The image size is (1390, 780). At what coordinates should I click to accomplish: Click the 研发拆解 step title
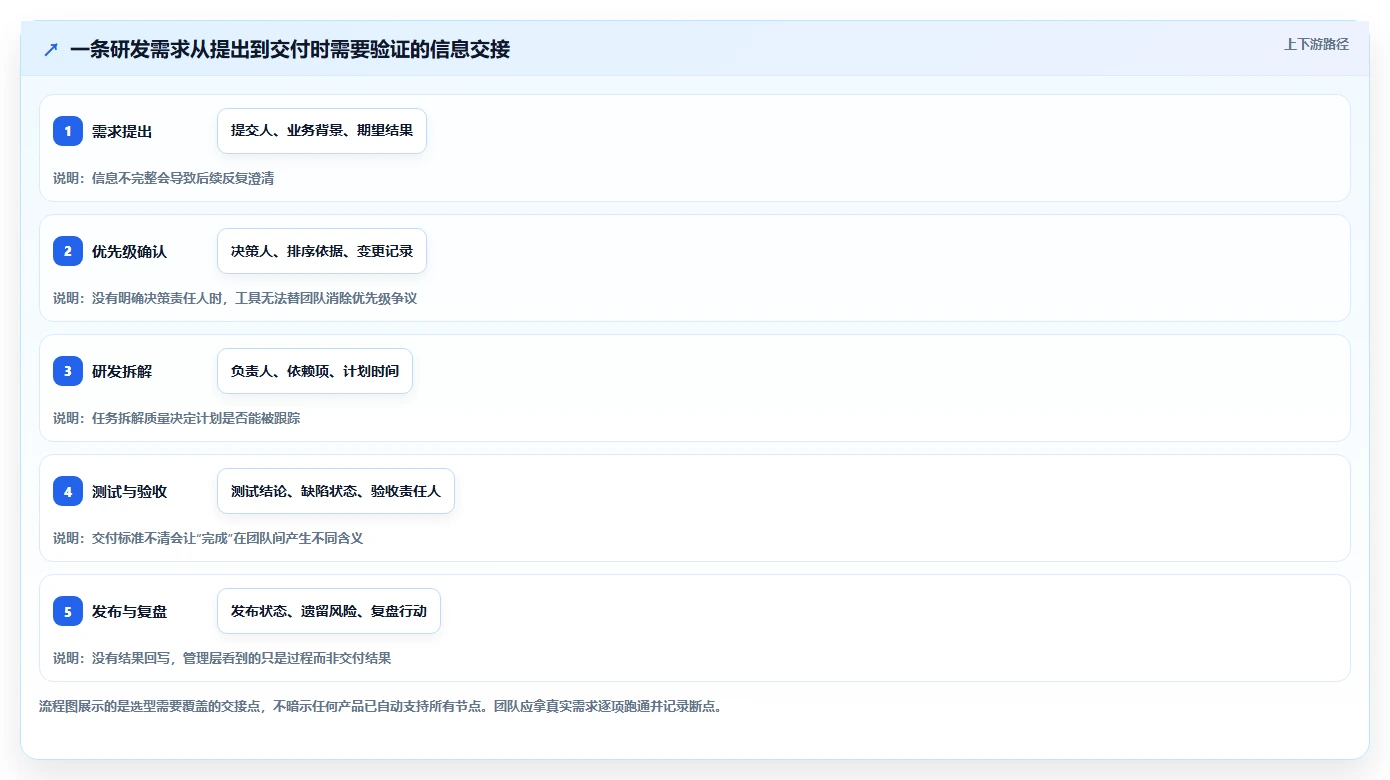point(122,371)
